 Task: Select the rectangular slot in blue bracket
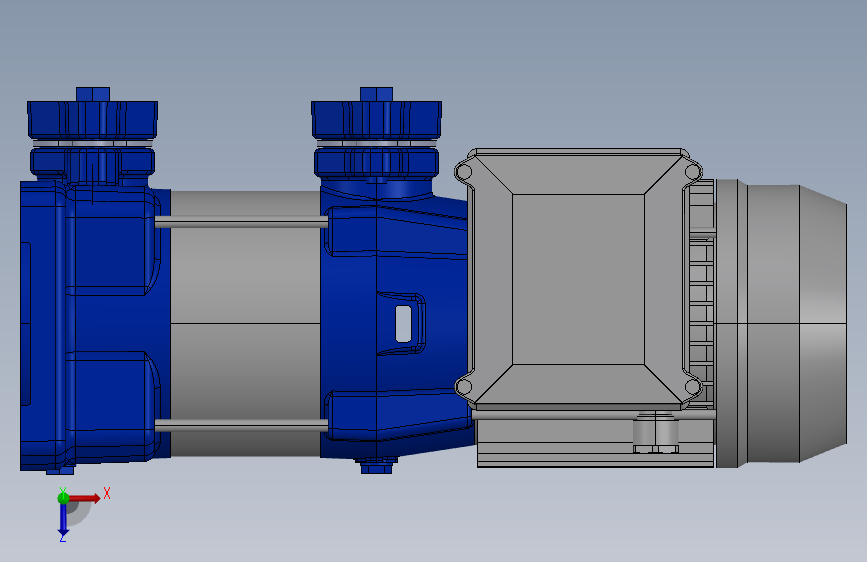click(x=404, y=324)
